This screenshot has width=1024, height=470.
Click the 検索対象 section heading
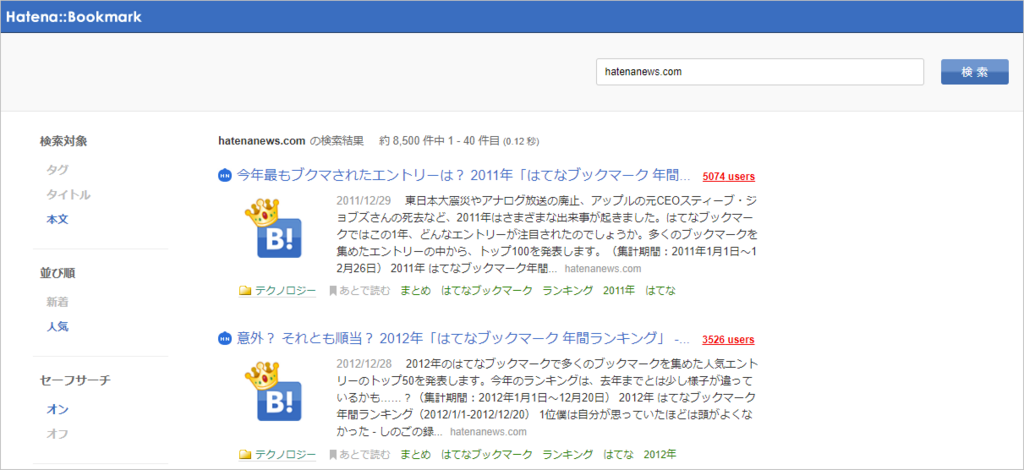63,140
